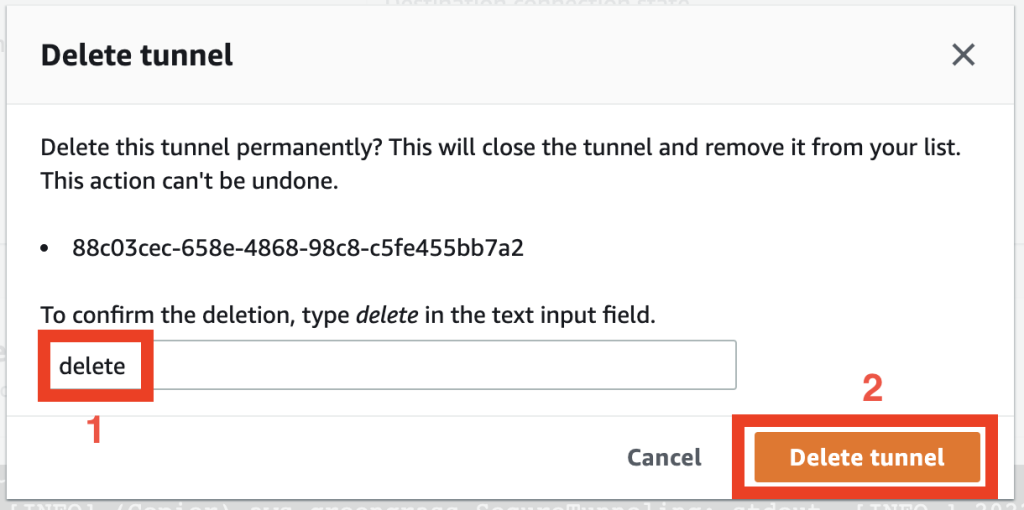Click the red annotation number 1
This screenshot has width=1024, height=510.
pos(95,430)
